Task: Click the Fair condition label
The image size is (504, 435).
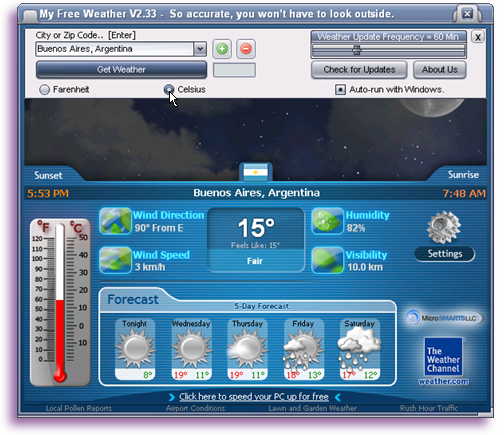Action: pos(255,261)
